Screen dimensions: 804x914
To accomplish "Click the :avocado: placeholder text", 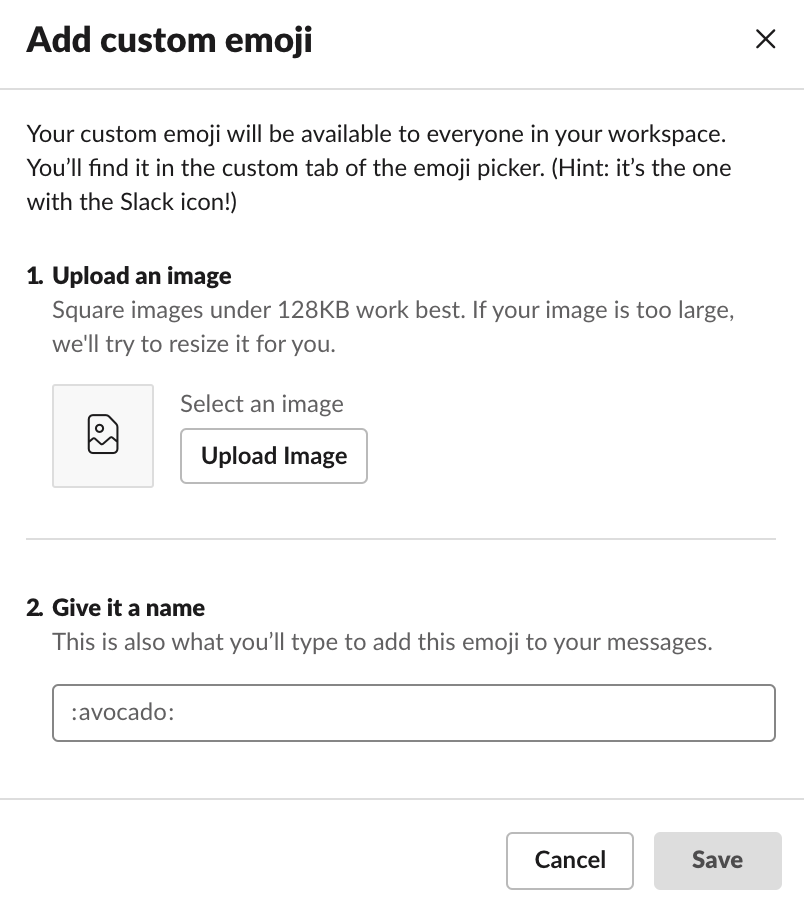I will click(122, 712).
